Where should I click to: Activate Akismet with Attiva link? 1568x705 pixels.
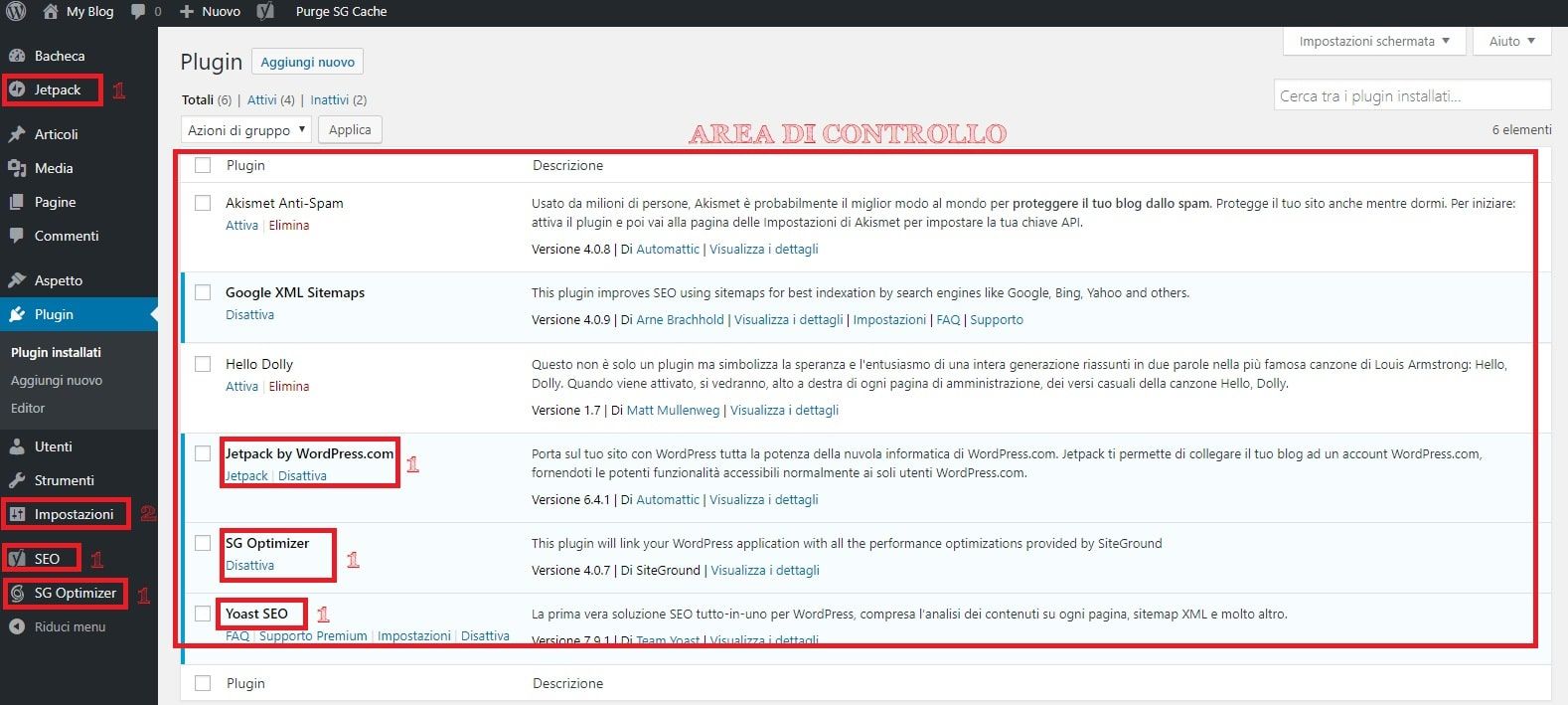click(241, 226)
